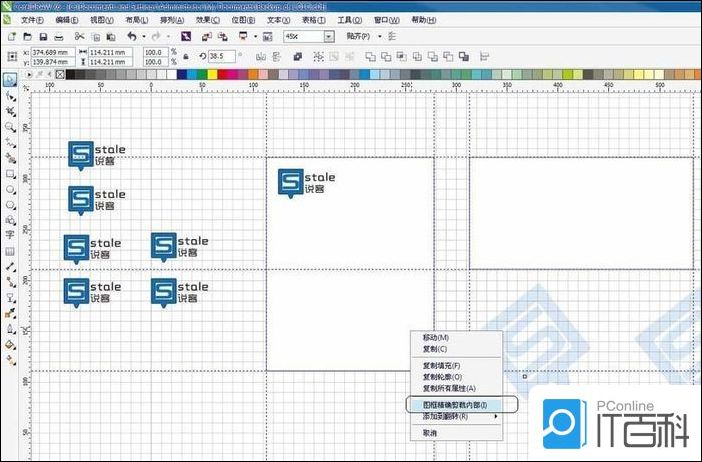Select the Basic shapes tool
This screenshot has width=702, height=462.
(x=10, y=220)
